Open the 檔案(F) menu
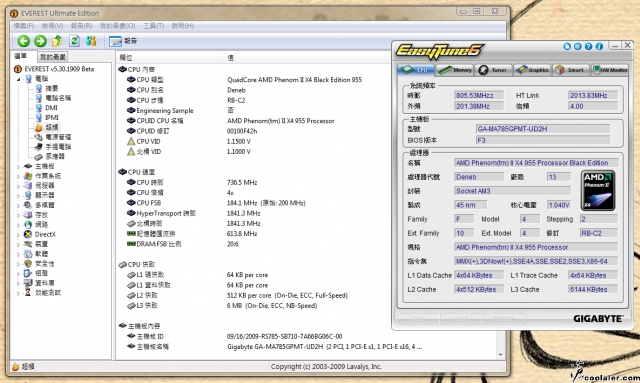The image size is (640, 383). 23,26
